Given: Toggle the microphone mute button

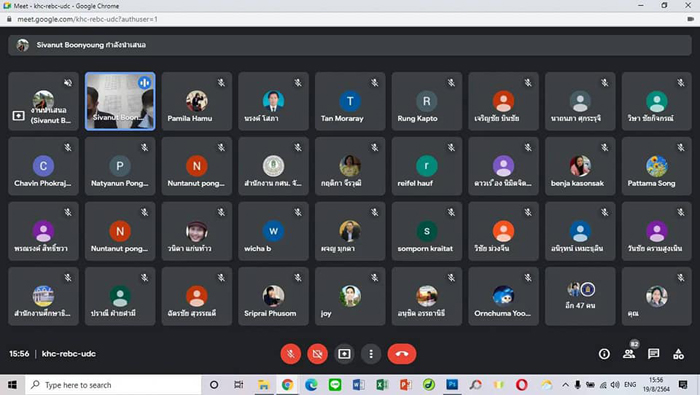Looking at the screenshot, I should 291,354.
